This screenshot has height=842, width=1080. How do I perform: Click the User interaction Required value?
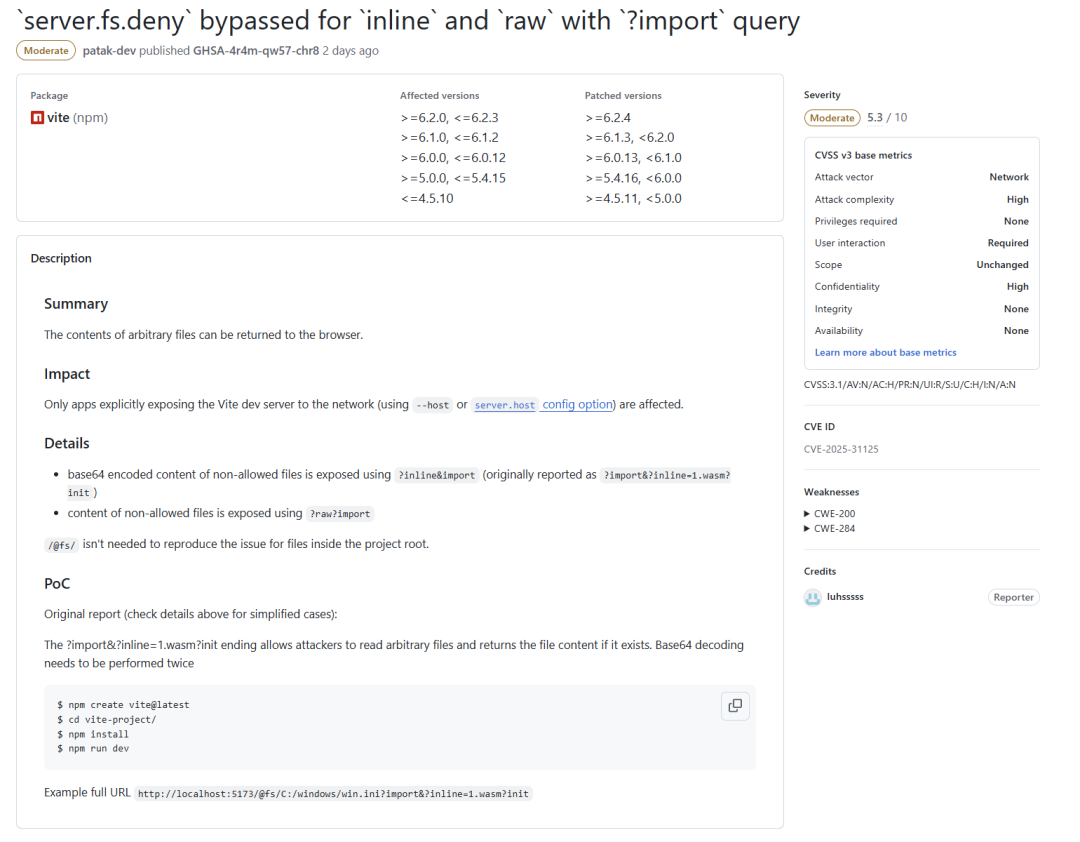tap(1008, 243)
